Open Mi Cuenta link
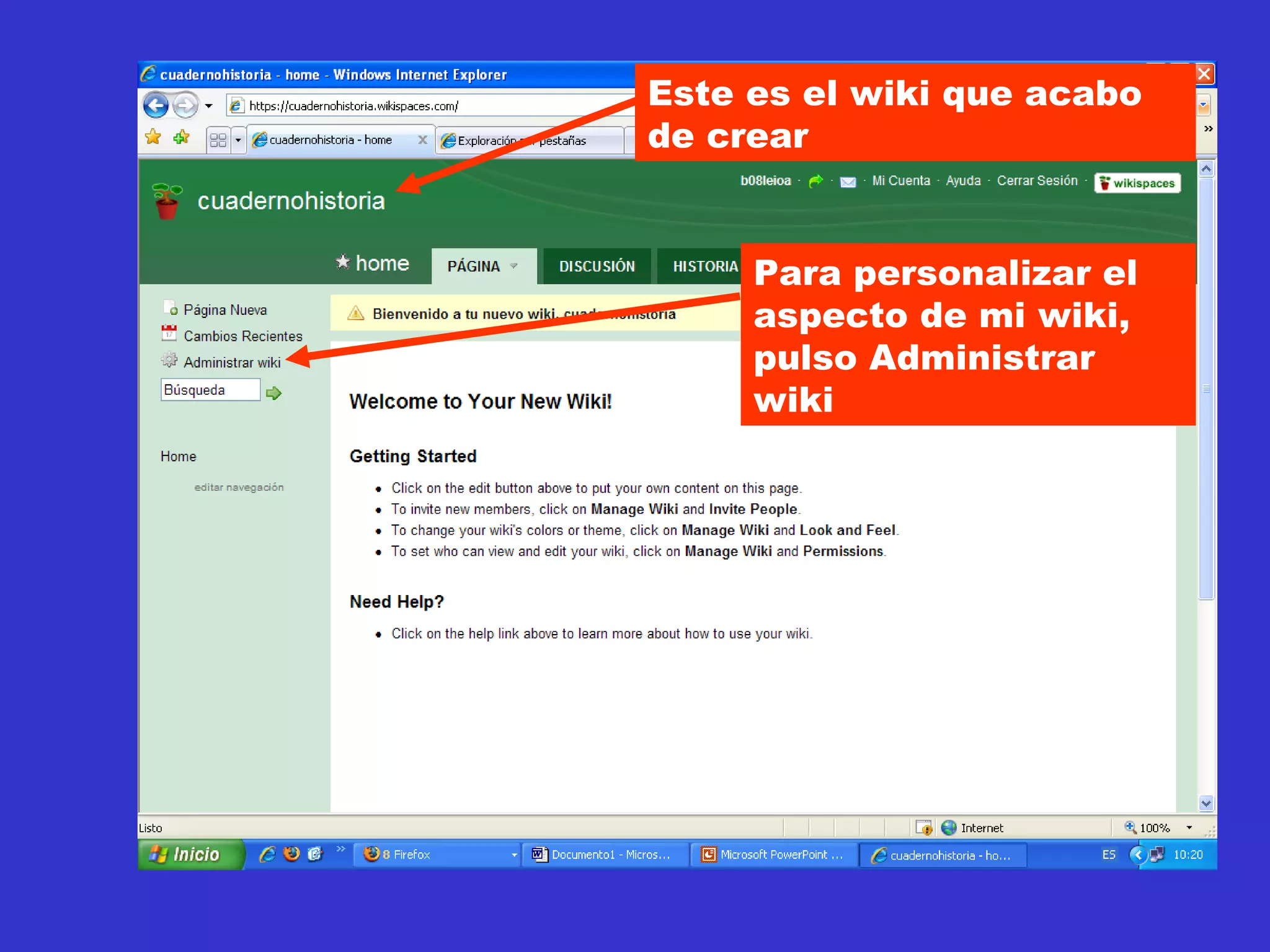This screenshot has height=952, width=1270. [900, 180]
